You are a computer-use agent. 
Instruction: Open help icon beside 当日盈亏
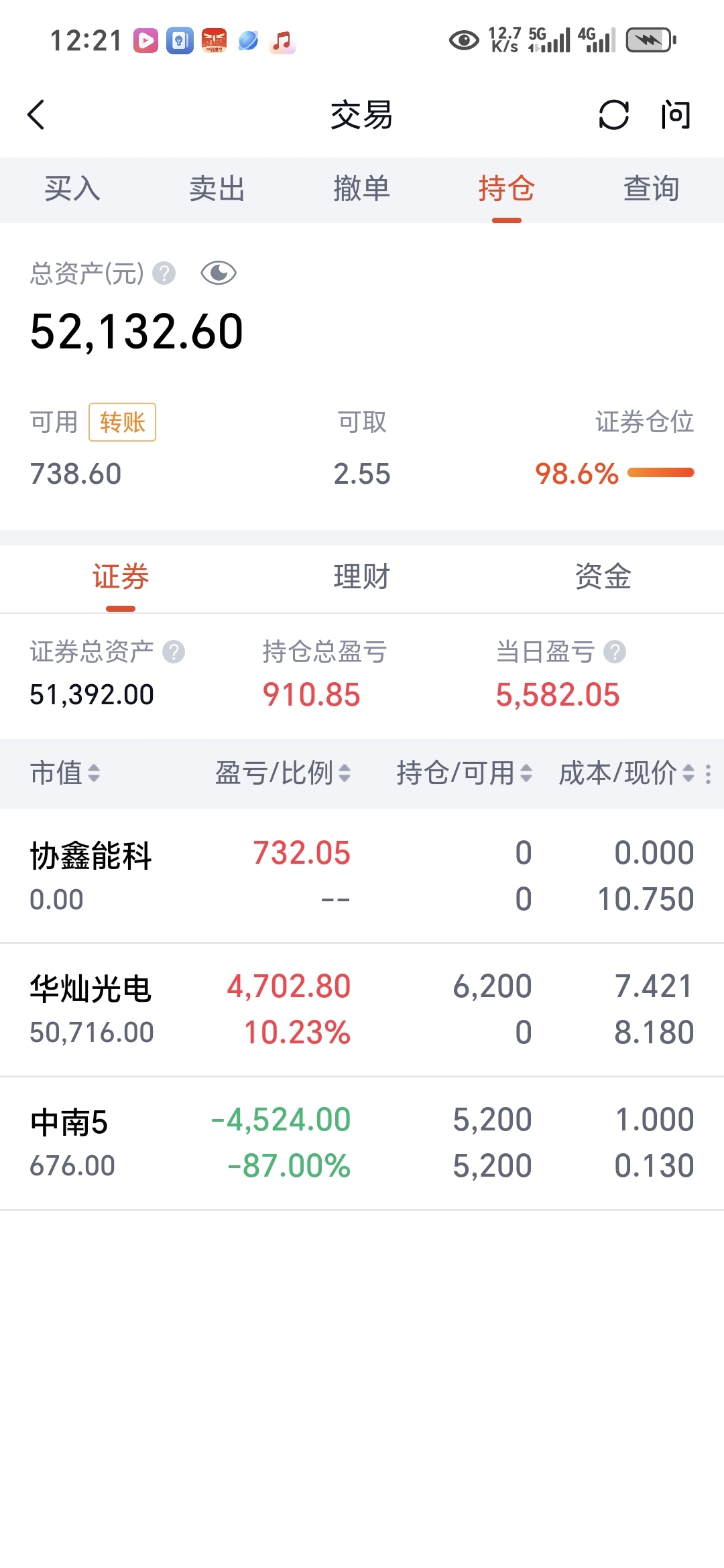pyautogui.click(x=614, y=651)
